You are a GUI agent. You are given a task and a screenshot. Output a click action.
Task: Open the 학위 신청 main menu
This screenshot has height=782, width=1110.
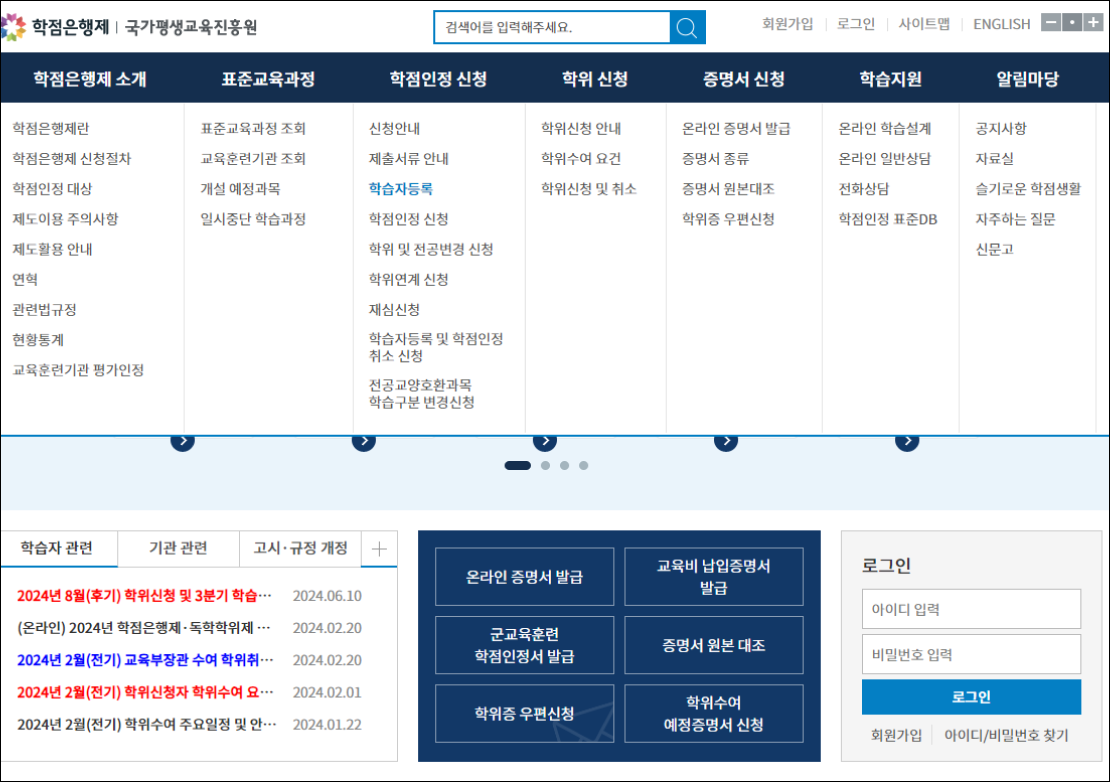pyautogui.click(x=595, y=79)
